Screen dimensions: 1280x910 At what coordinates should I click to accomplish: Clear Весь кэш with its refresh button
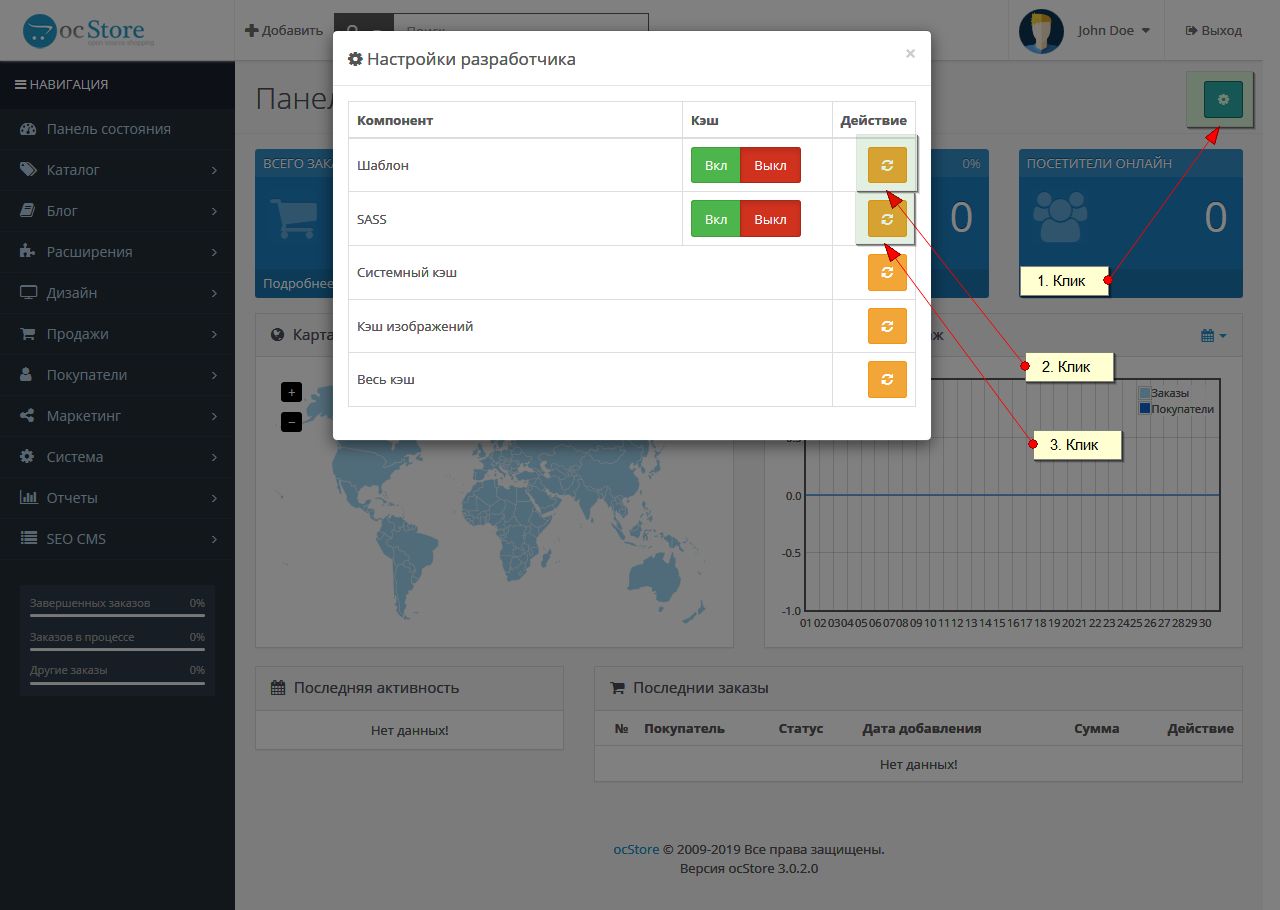pos(887,379)
